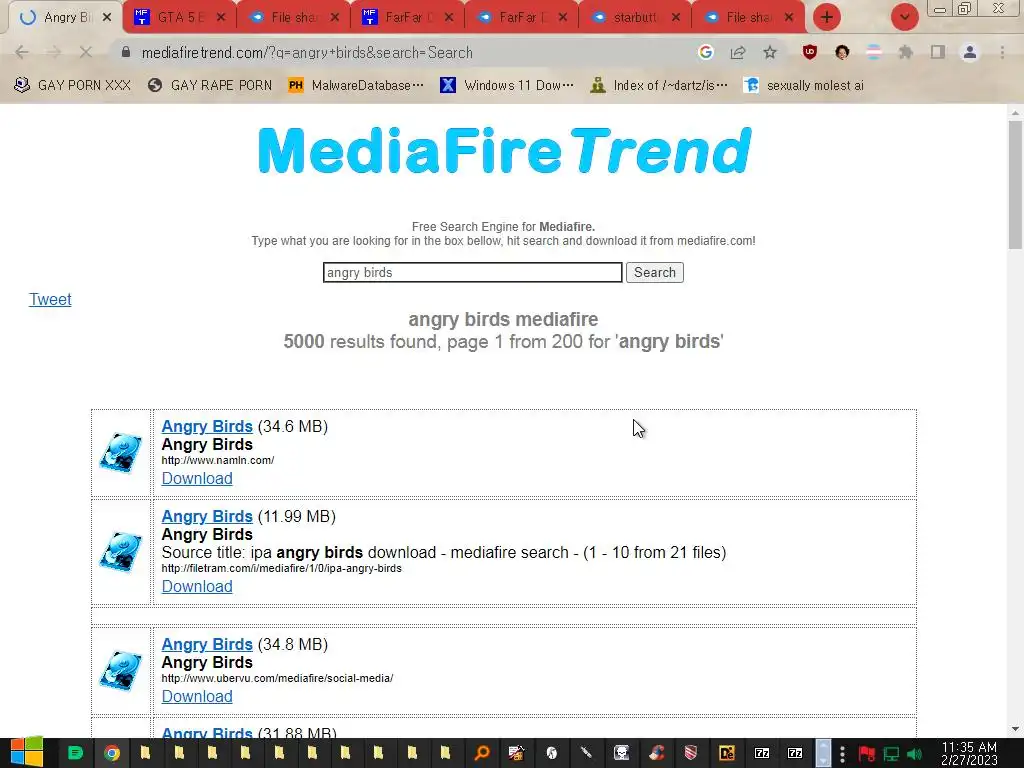The height and width of the screenshot is (768, 1024).
Task: Open the clock showing 11:35 AM
Action: [969, 753]
